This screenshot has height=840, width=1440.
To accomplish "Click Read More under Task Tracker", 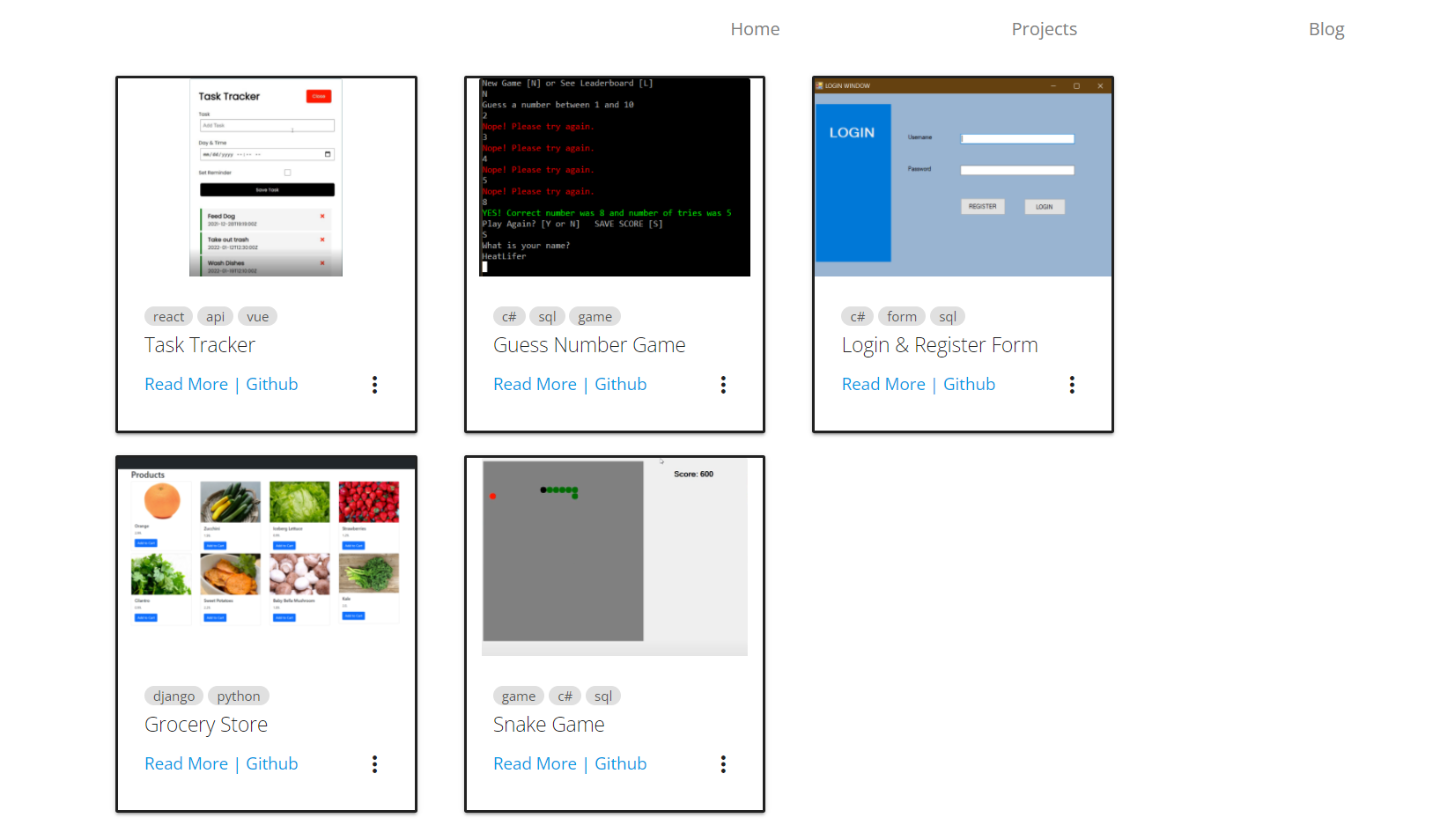I will point(186,384).
